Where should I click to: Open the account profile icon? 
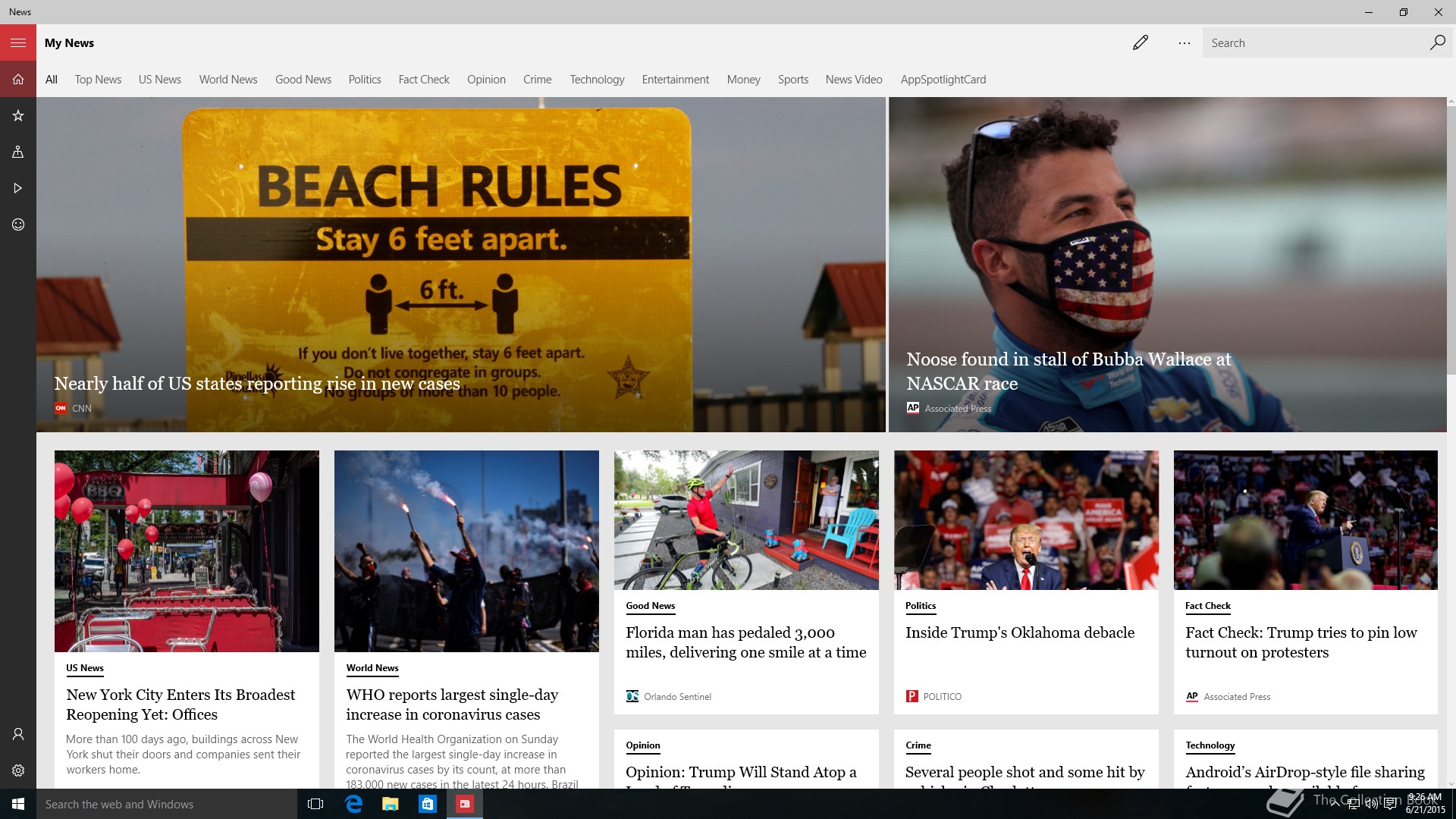point(18,734)
